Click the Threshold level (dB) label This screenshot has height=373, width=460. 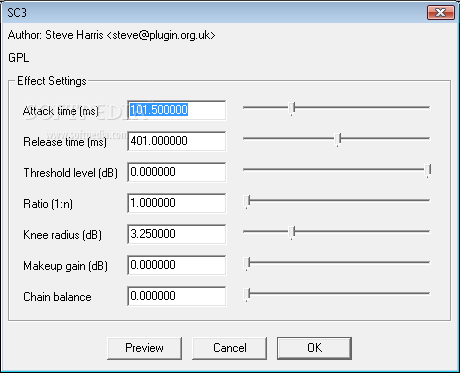click(x=70, y=173)
